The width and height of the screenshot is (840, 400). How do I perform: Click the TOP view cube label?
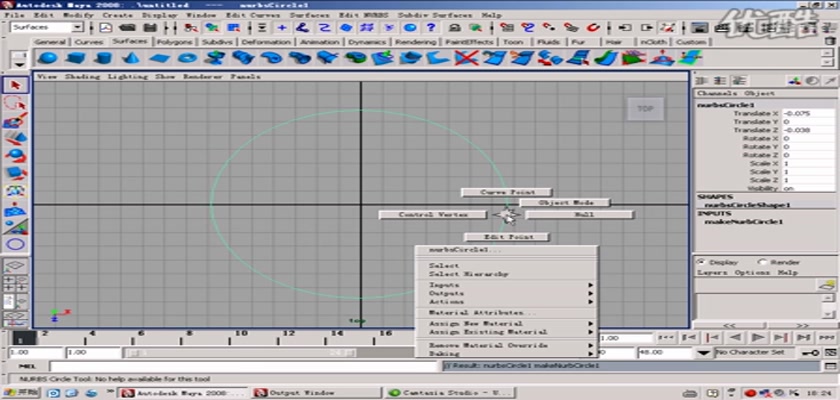coord(645,109)
